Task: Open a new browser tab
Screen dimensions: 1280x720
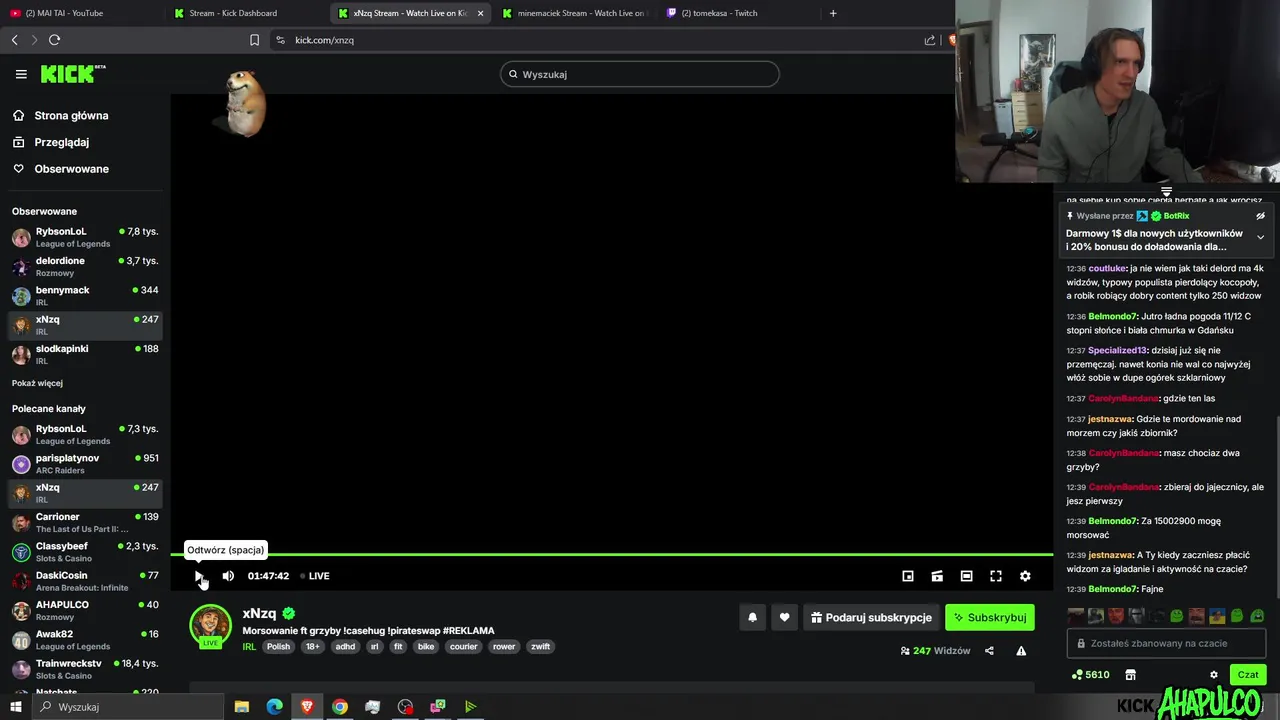Action: (x=833, y=13)
